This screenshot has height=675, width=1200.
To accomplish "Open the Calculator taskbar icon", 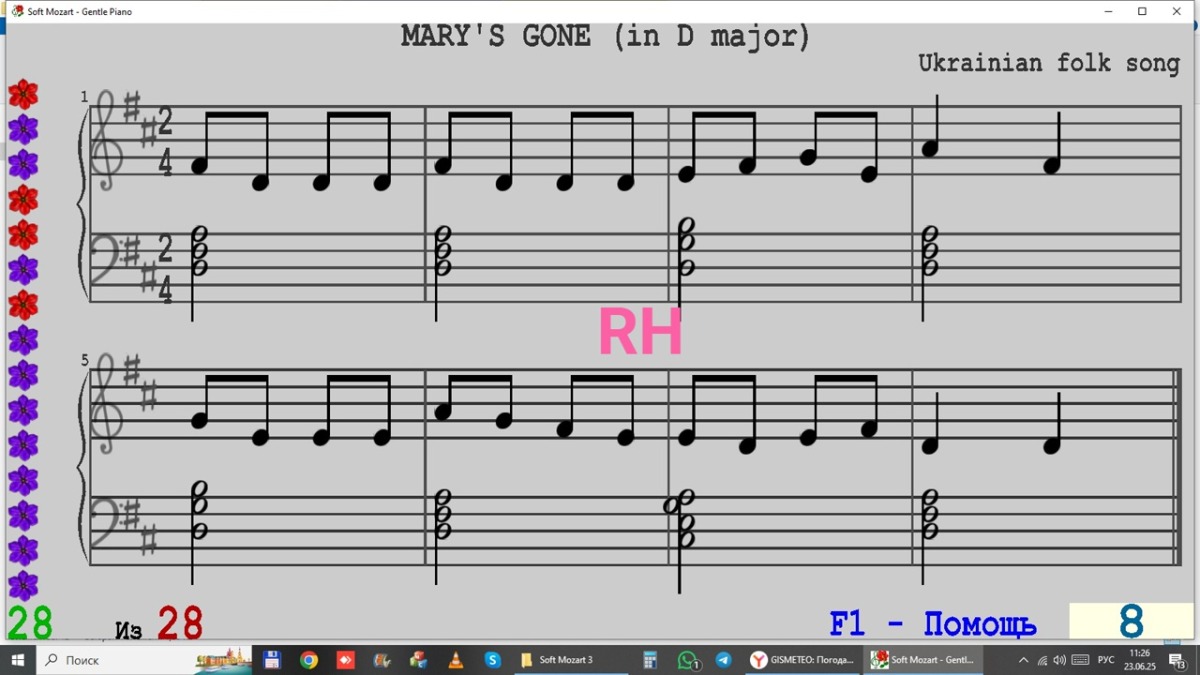I will 650,660.
